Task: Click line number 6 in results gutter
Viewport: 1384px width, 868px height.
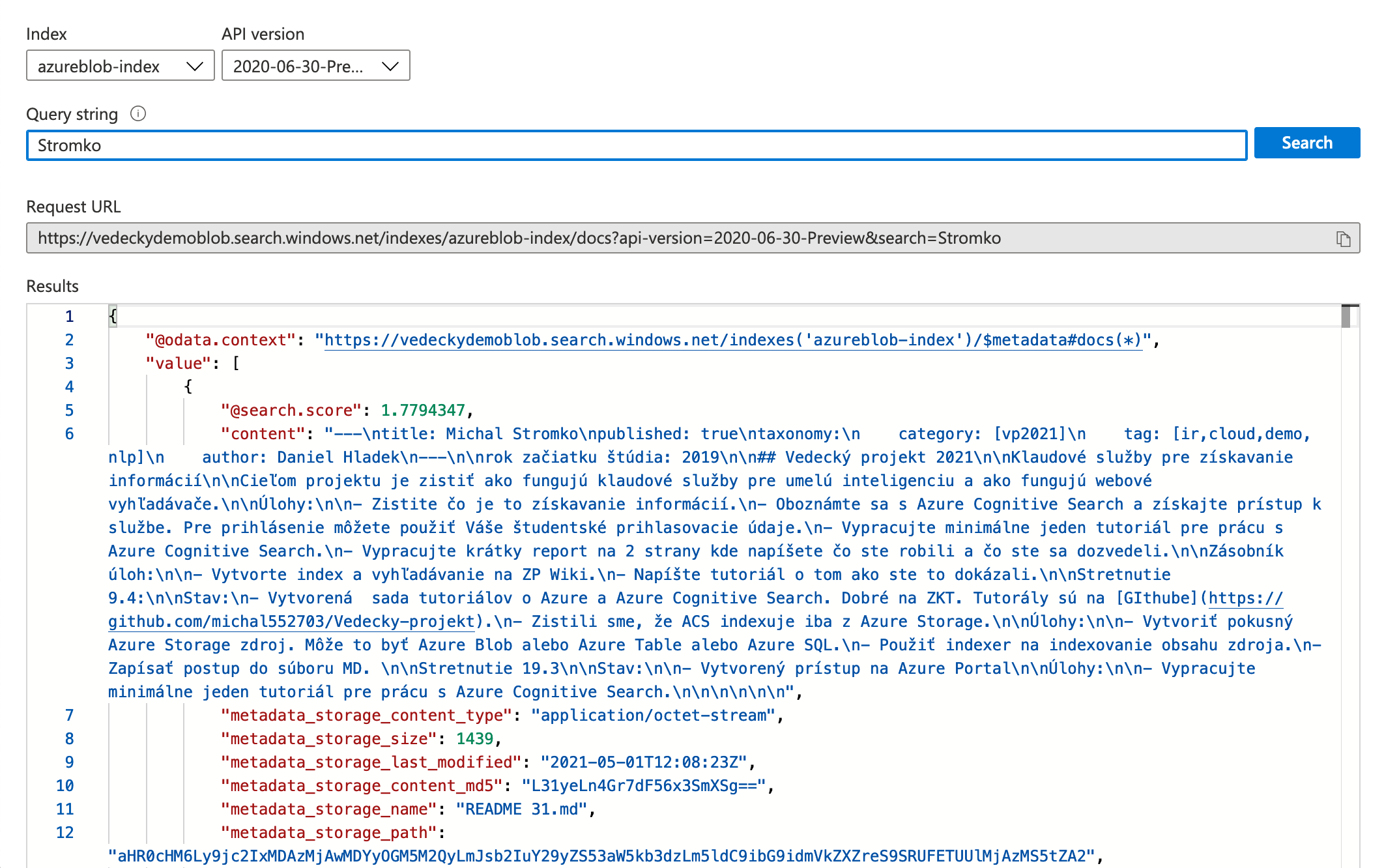Action: (x=69, y=434)
